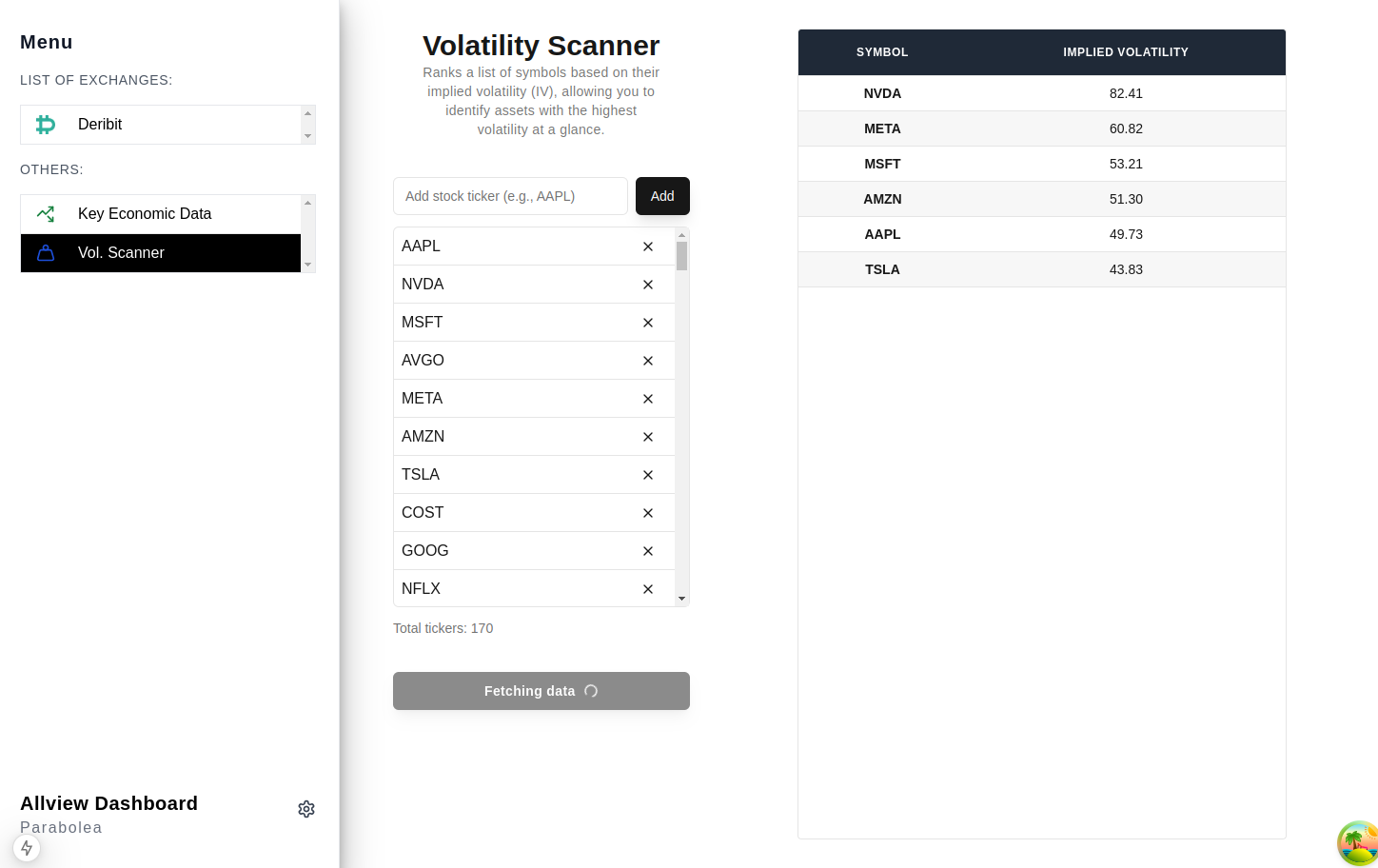Select Key Economic Data menu item

(145, 214)
